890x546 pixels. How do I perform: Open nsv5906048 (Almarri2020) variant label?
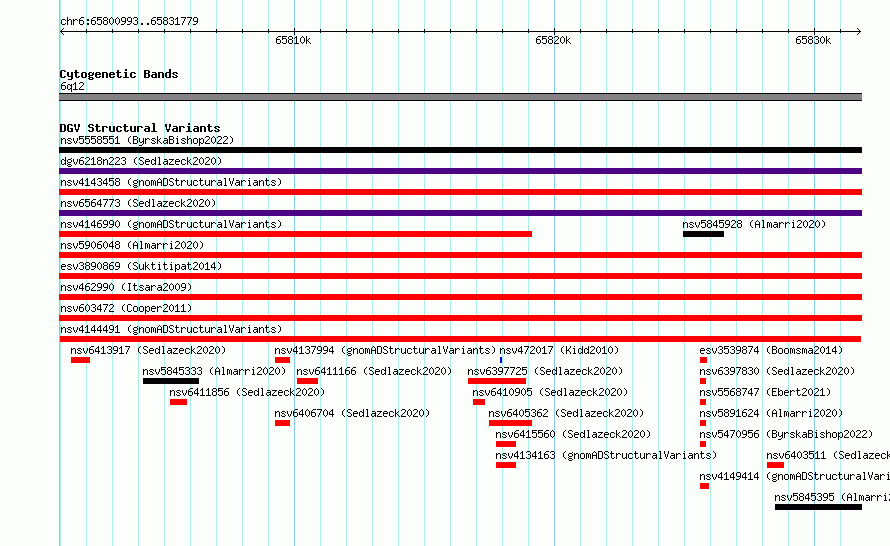132,245
